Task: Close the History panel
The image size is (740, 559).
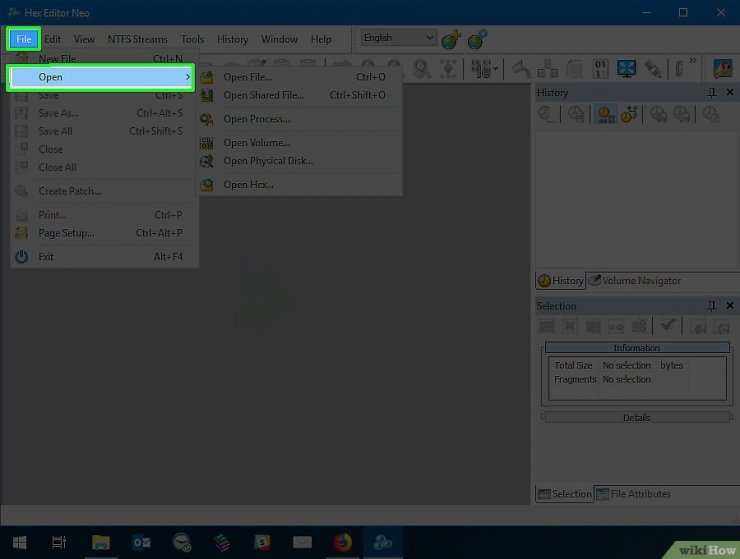Action: [x=730, y=92]
